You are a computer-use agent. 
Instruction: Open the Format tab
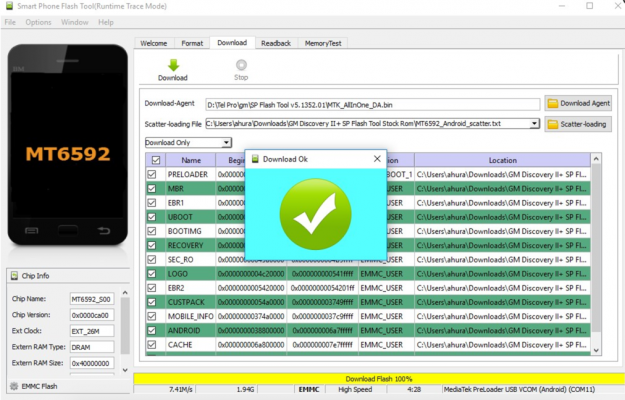191,43
